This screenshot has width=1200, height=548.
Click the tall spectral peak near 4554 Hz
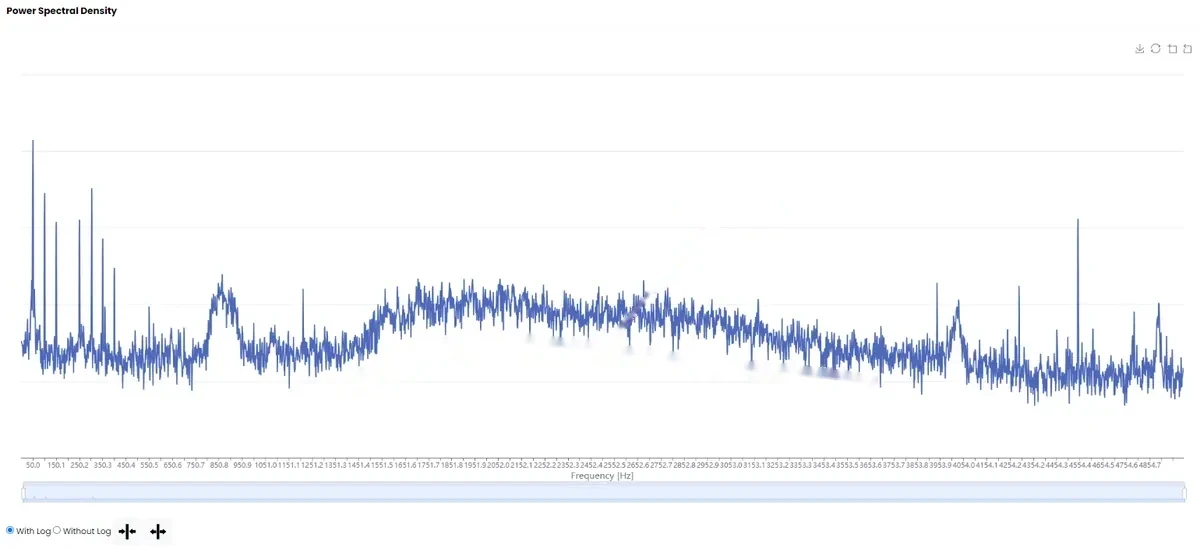1078,221
